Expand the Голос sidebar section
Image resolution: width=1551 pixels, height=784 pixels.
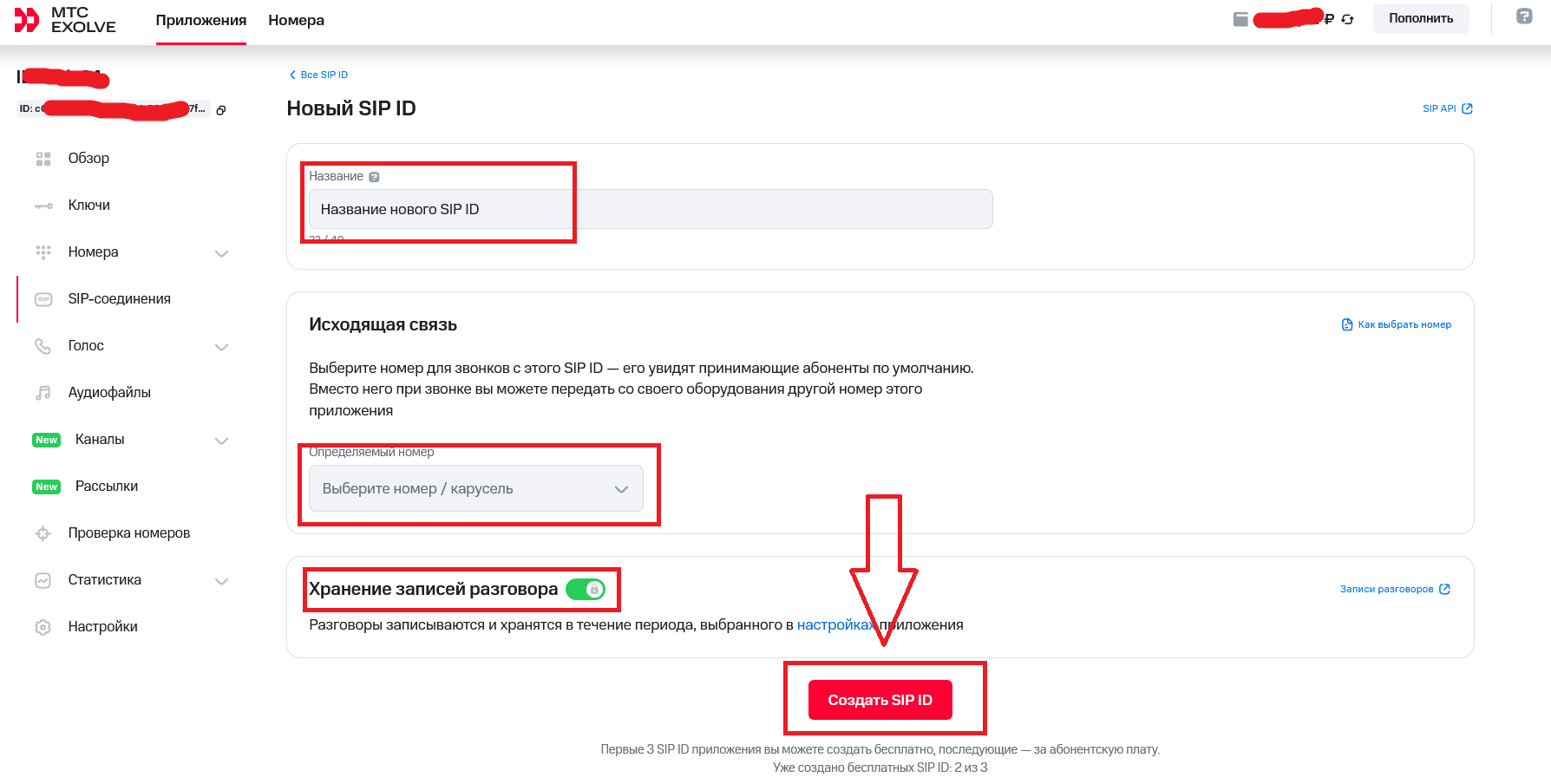point(221,347)
